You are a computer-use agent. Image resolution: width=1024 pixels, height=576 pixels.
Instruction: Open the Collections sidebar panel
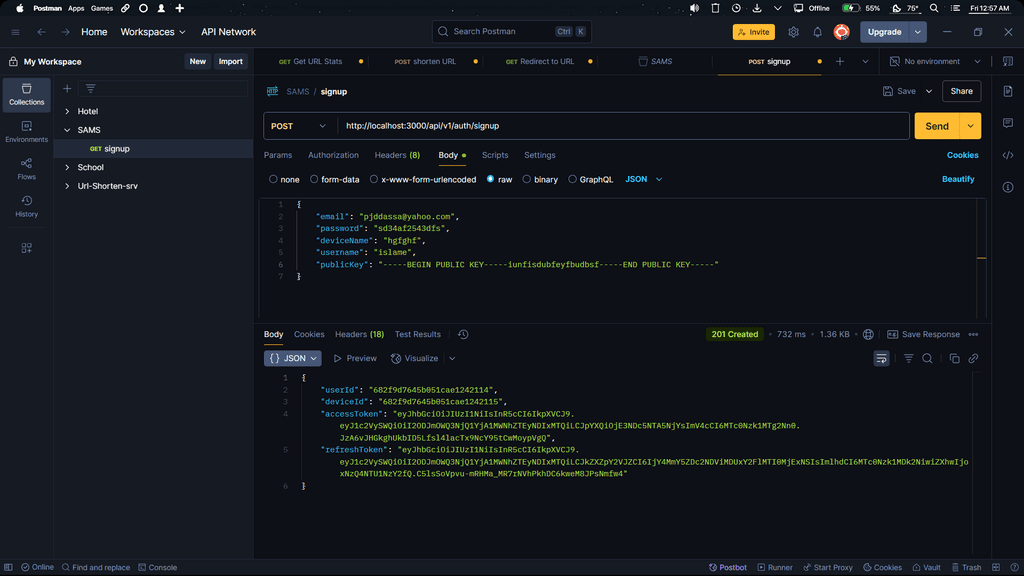(x=26, y=94)
